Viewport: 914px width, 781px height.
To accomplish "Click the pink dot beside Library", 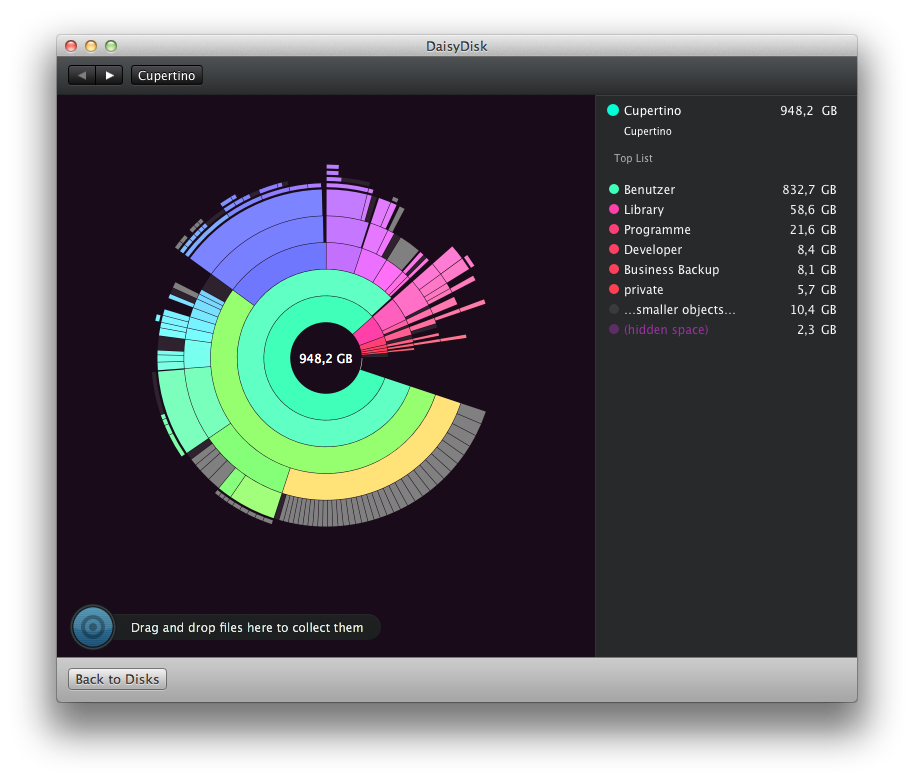I will tap(614, 209).
